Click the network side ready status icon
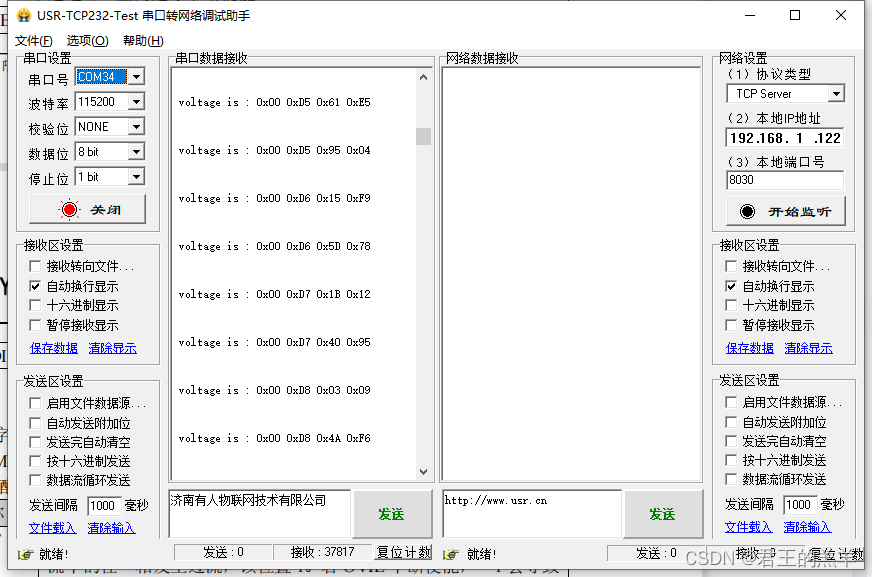The width and height of the screenshot is (872, 577). 451,554
